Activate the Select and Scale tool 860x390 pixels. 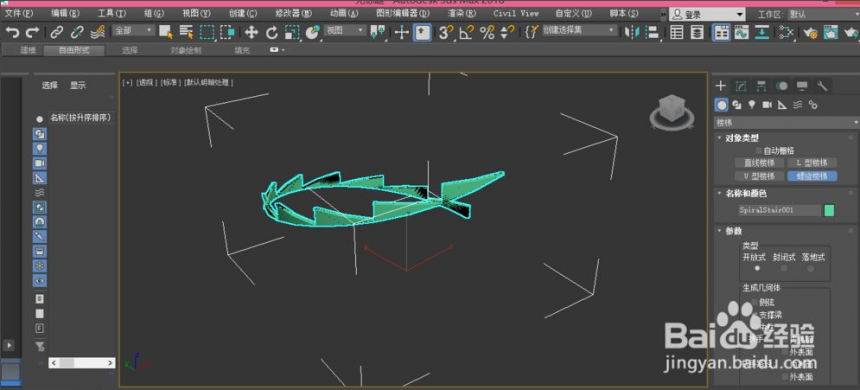tap(292, 32)
